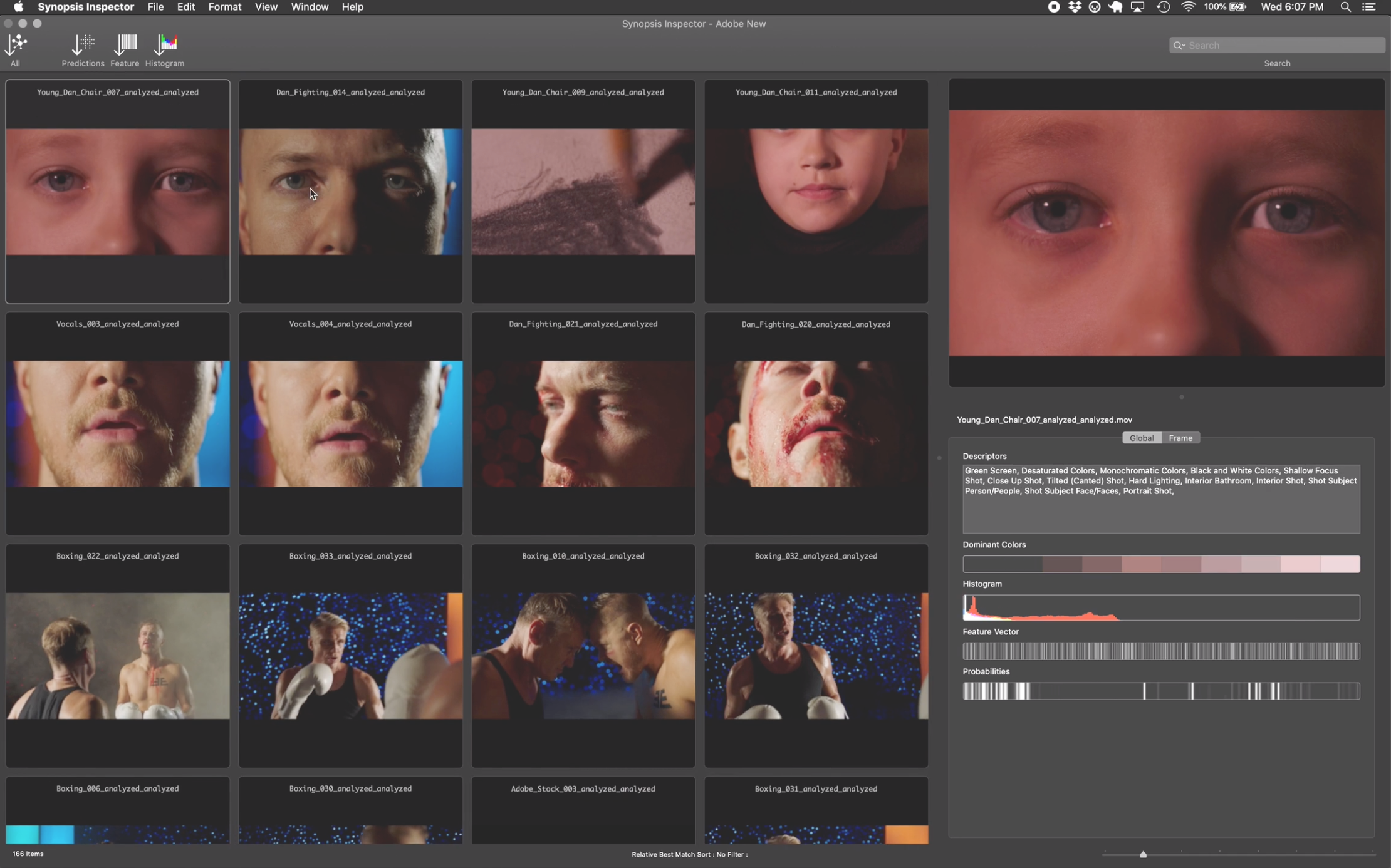Open the File menu

[x=155, y=7]
